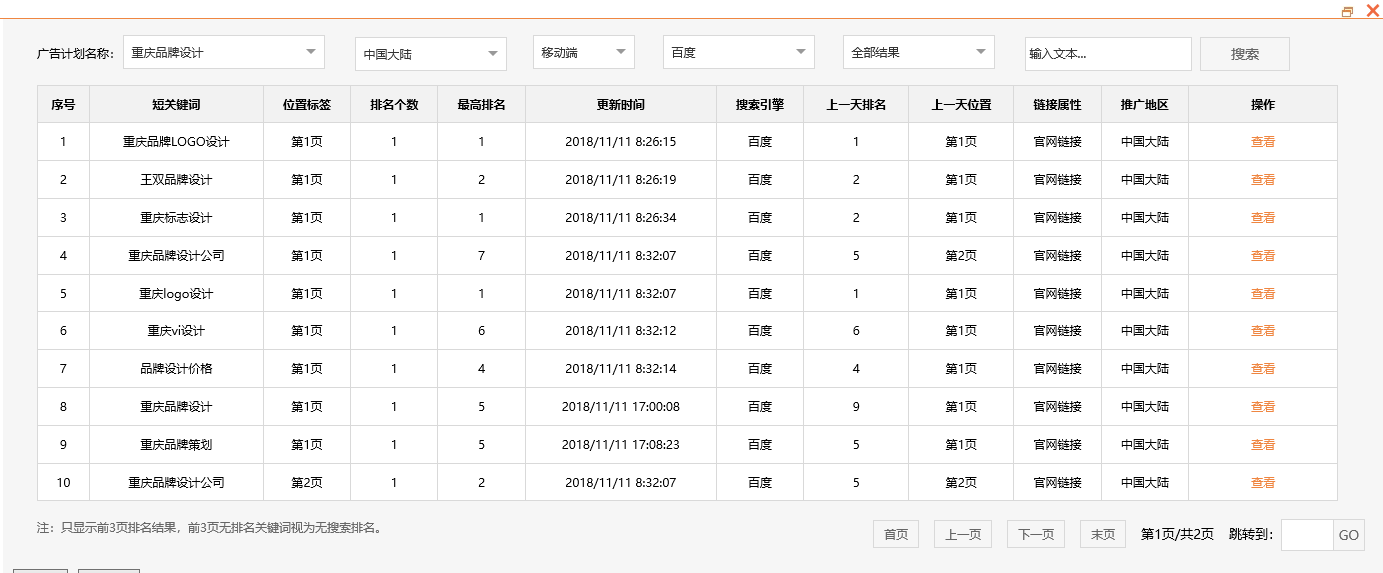Click the 搜索引擎 column header
The height and width of the screenshot is (573, 1383).
tap(760, 104)
